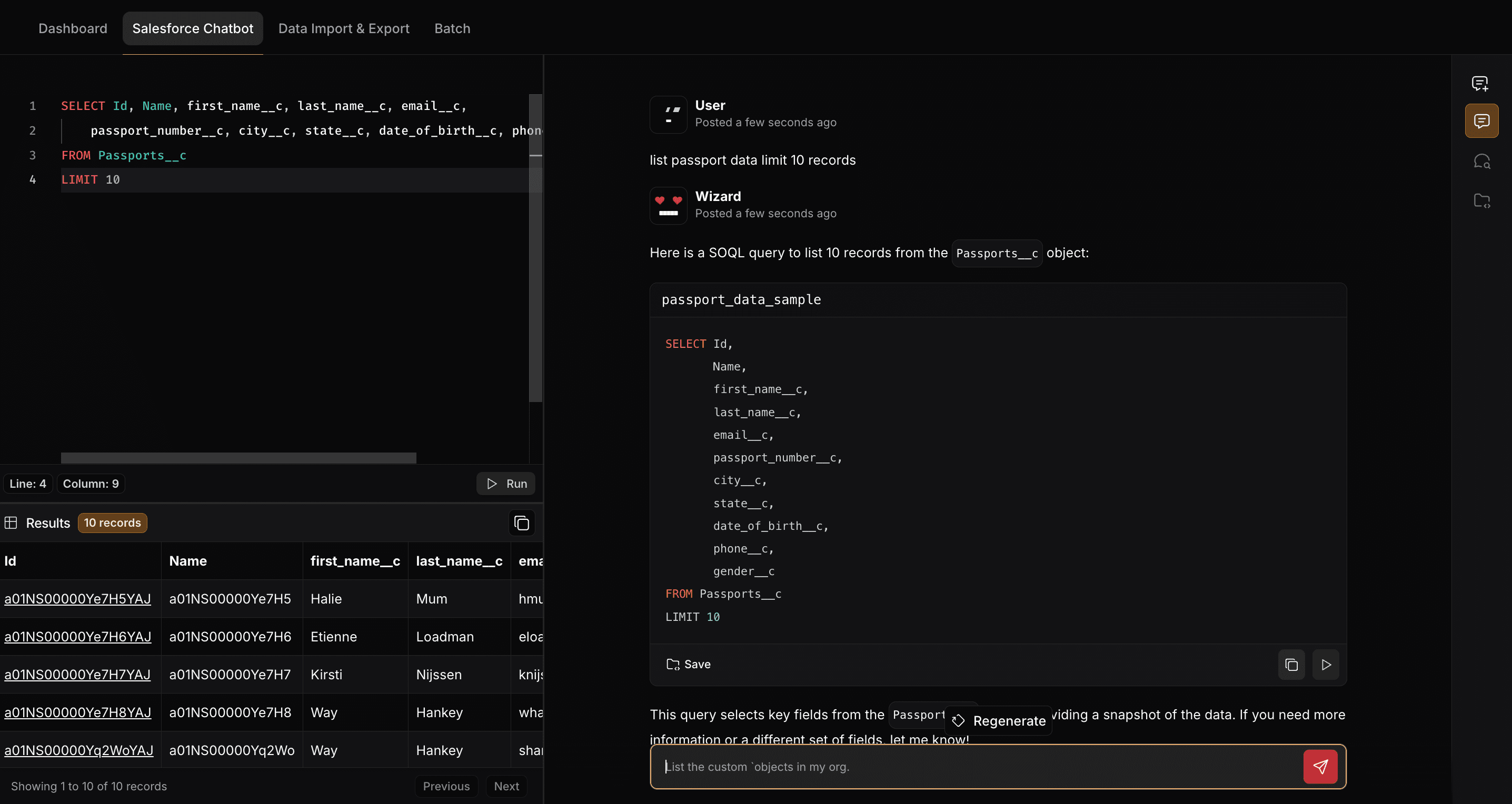
Task: Regenerate the Wizard response
Action: 999,721
